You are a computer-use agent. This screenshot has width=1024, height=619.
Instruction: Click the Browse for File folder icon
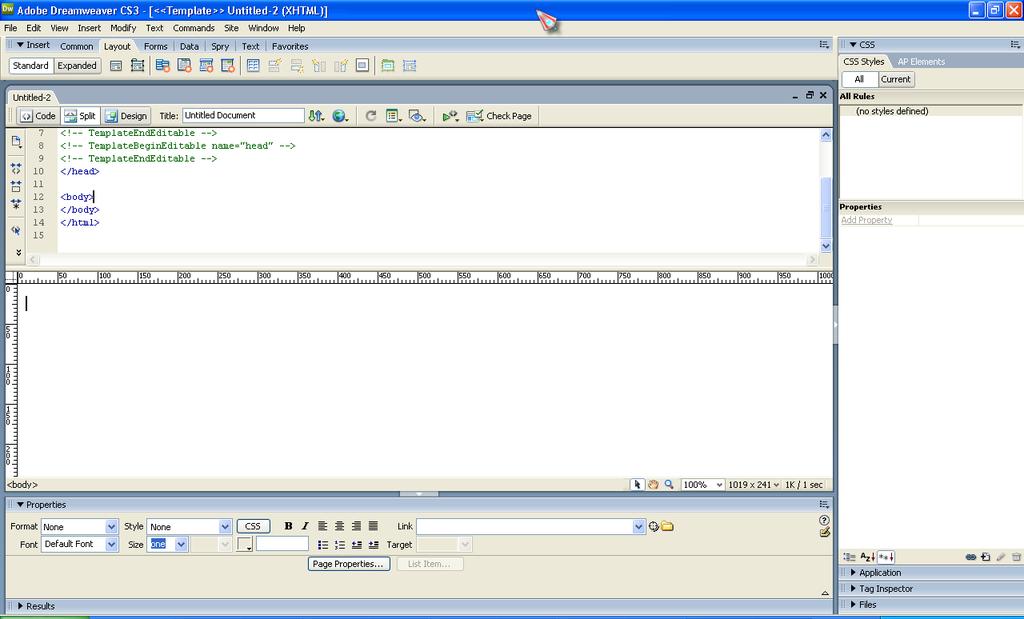(x=667, y=526)
